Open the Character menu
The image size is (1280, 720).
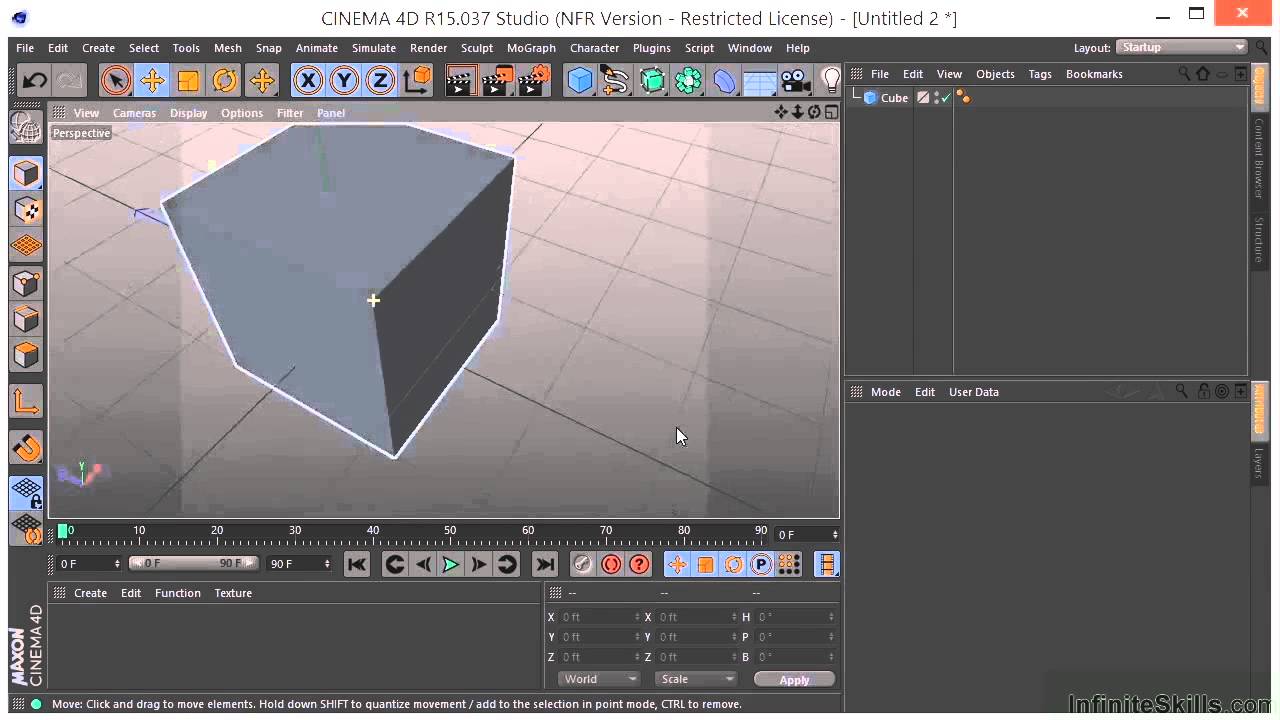tap(594, 48)
